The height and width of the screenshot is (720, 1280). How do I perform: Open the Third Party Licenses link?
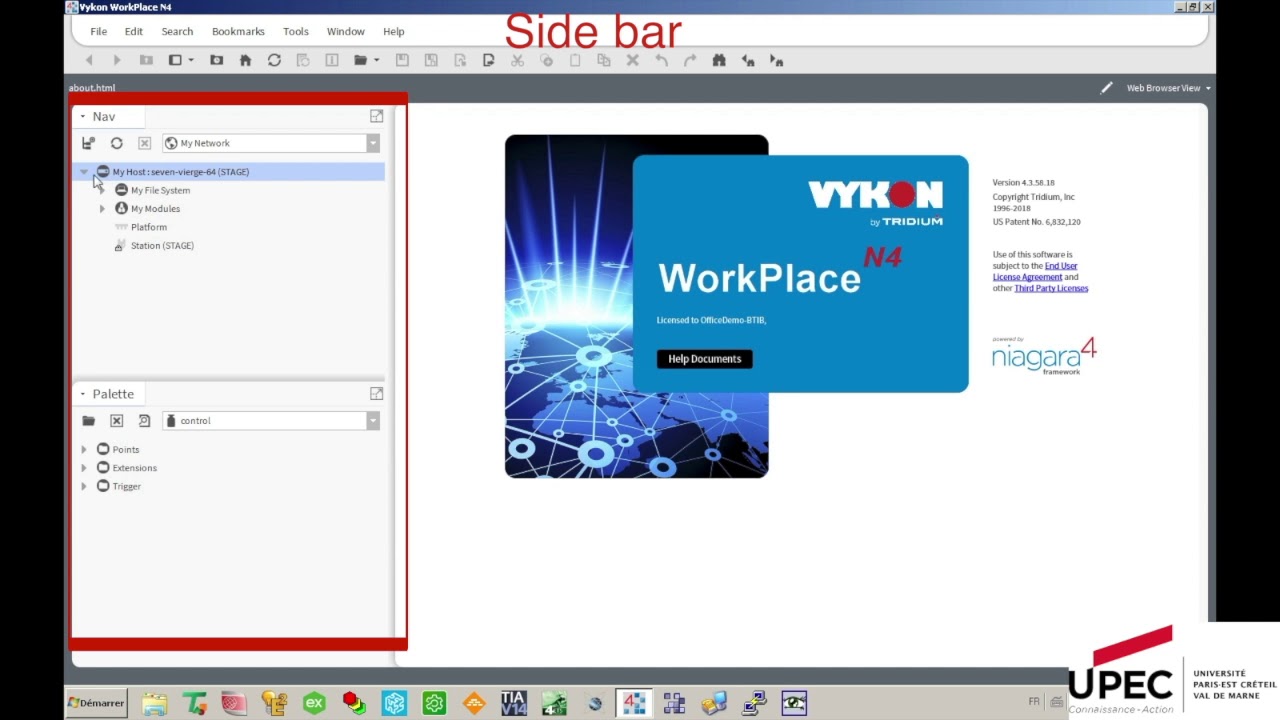point(1051,288)
